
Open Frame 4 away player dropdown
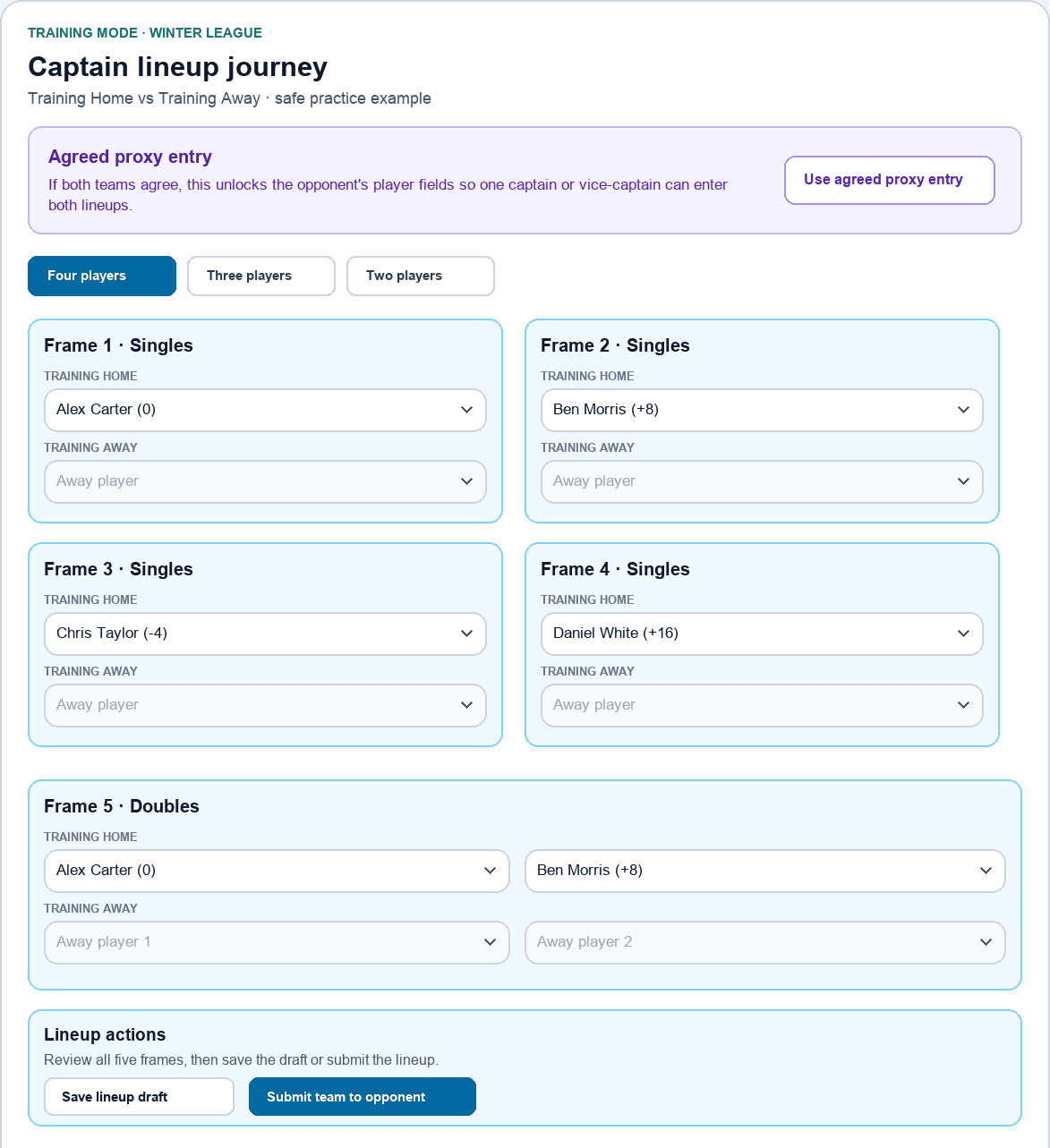762,705
